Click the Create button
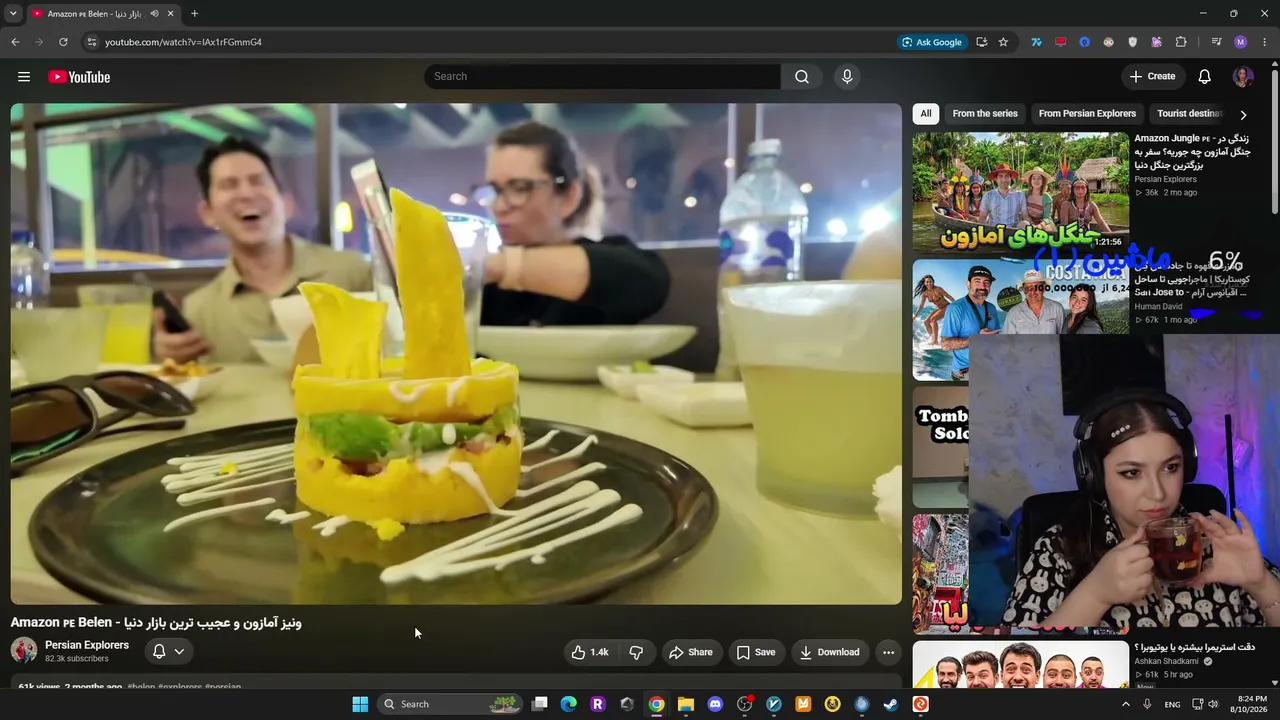The height and width of the screenshot is (720, 1280). pyautogui.click(x=1153, y=77)
